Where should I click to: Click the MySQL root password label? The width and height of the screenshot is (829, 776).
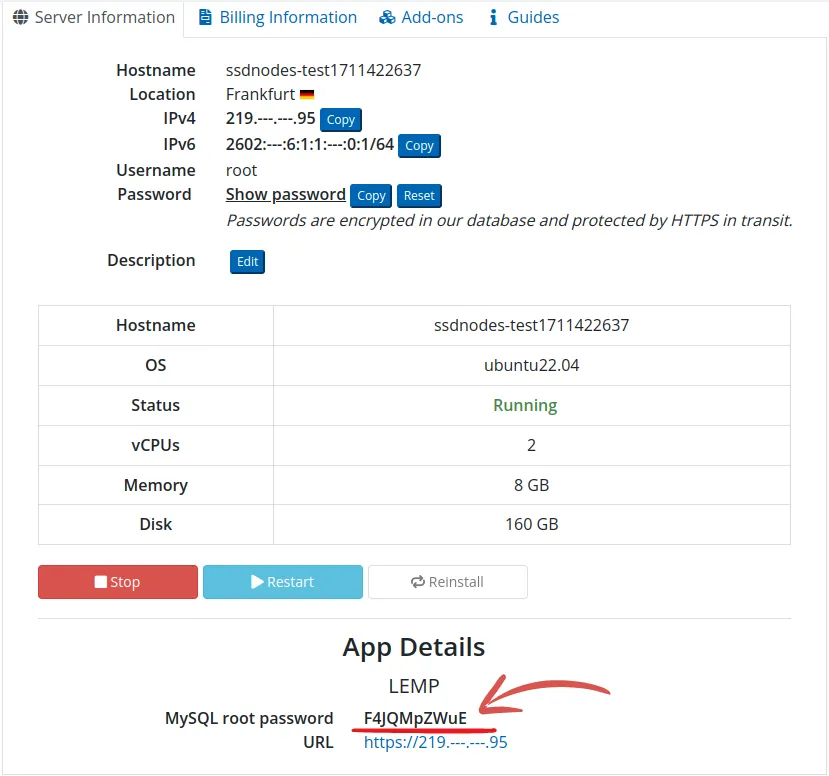[249, 718]
